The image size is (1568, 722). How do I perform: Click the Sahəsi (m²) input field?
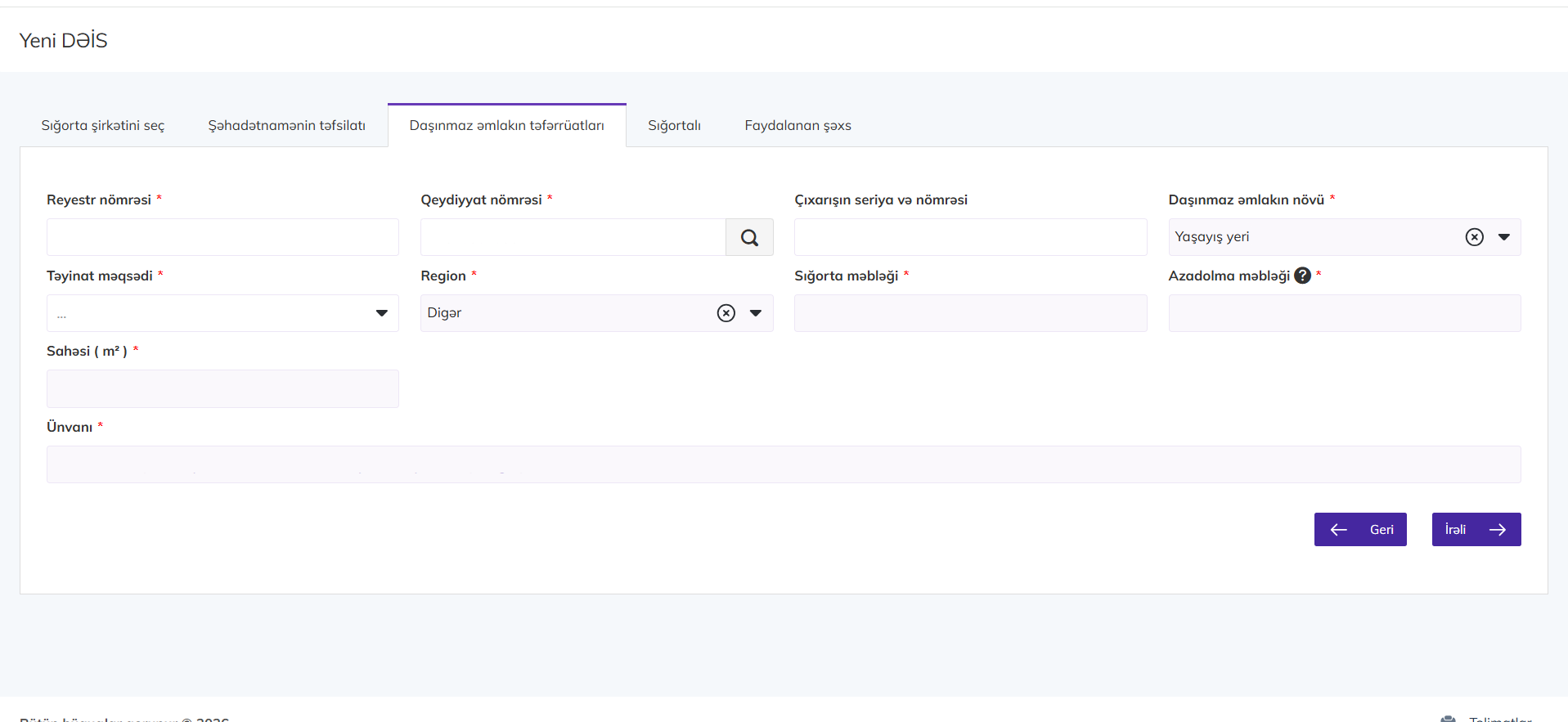[x=222, y=388]
